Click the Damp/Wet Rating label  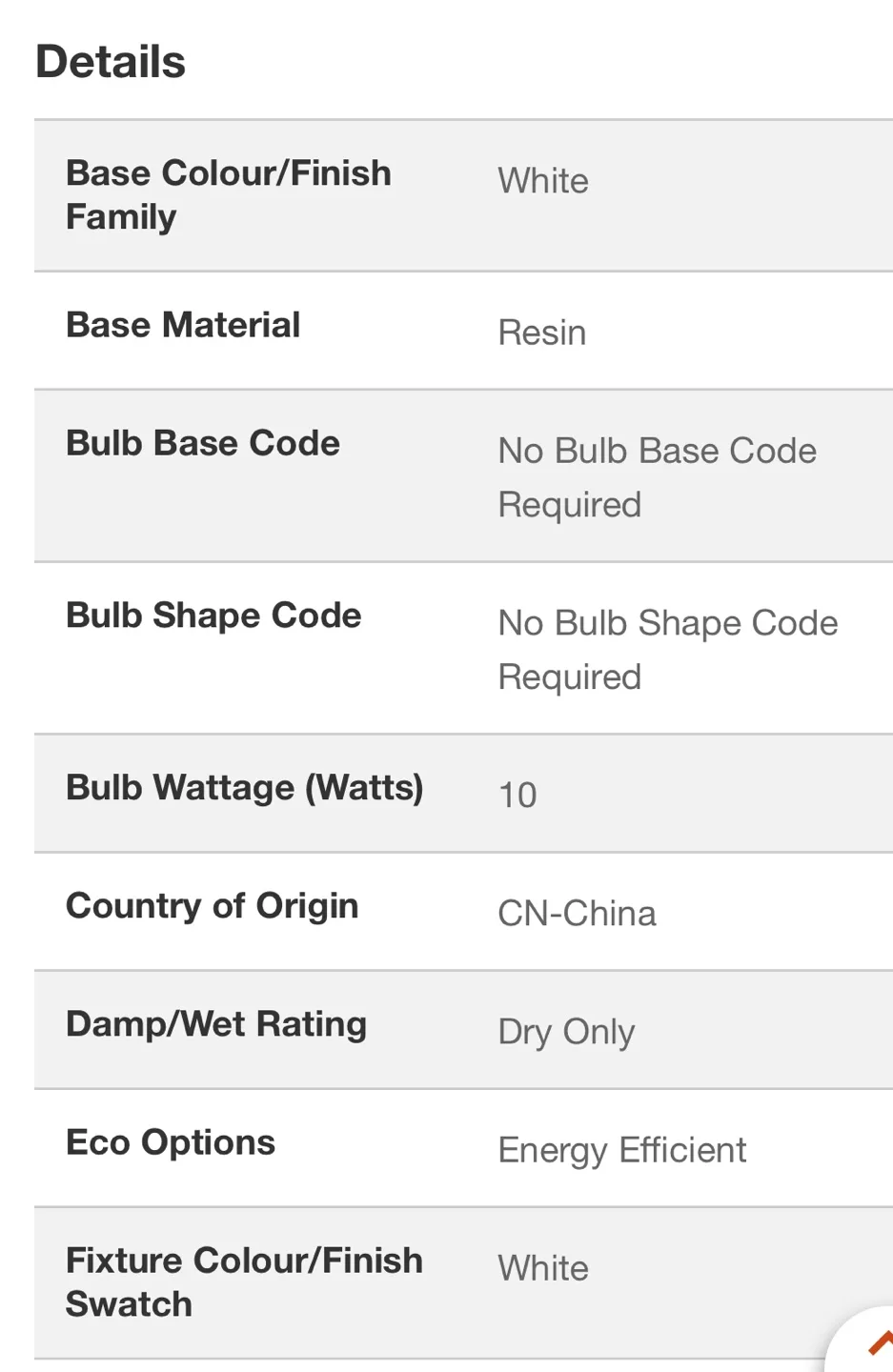click(x=216, y=1024)
